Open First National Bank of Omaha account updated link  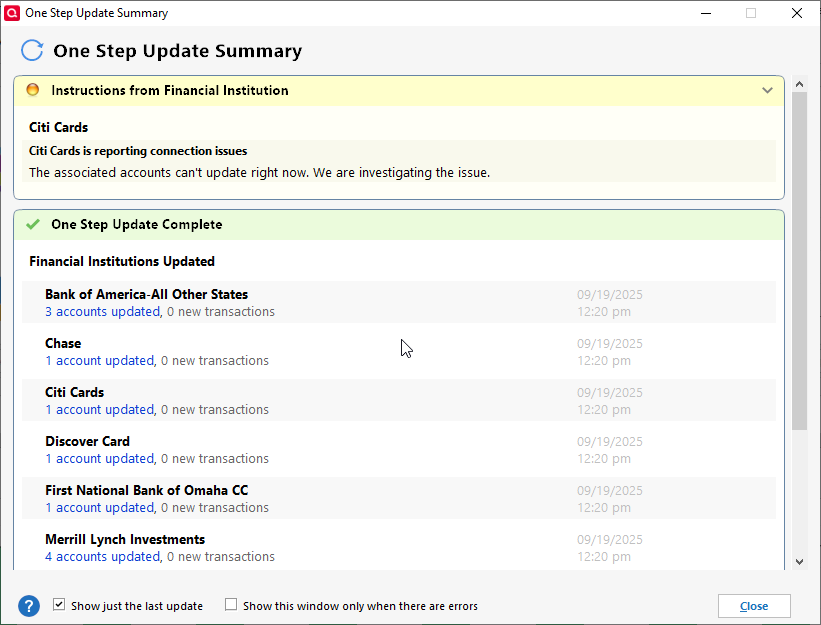(99, 507)
